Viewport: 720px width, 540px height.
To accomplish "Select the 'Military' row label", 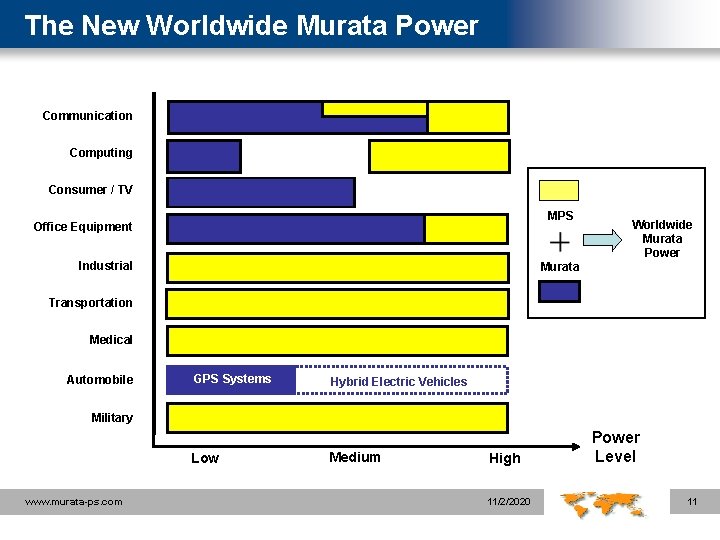I will [112, 418].
